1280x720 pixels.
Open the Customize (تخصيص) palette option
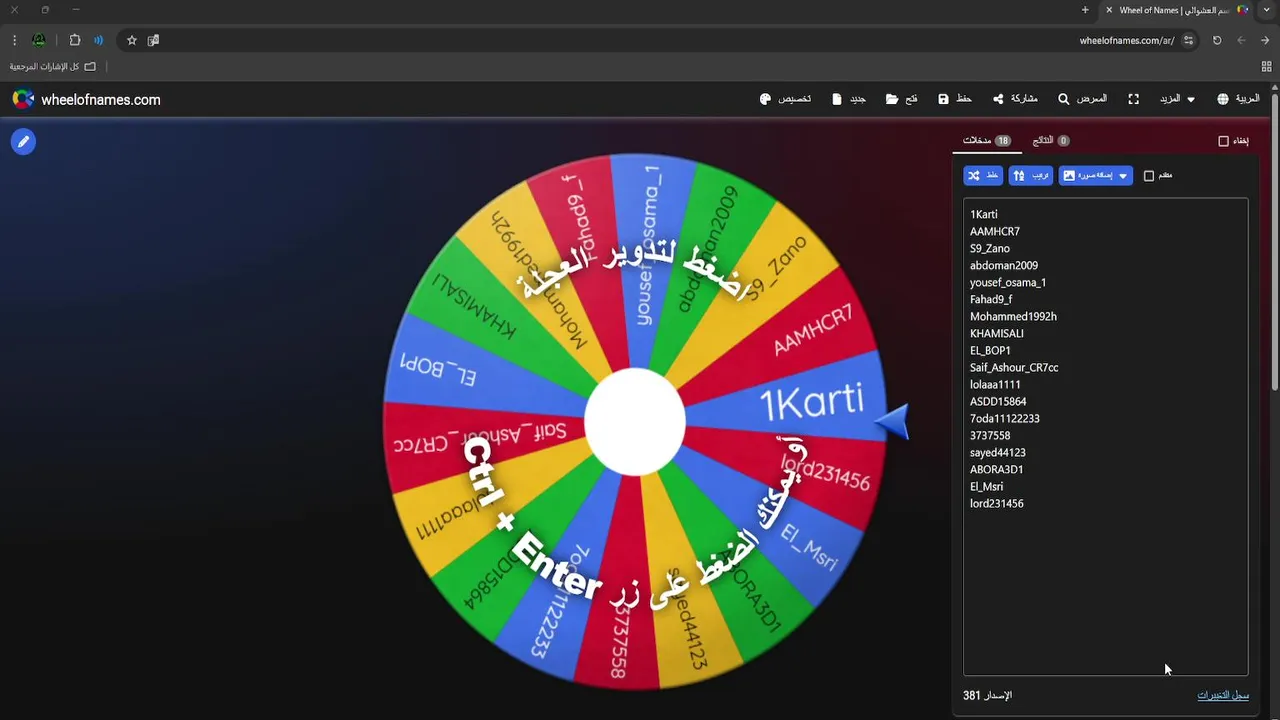pyautogui.click(x=785, y=99)
